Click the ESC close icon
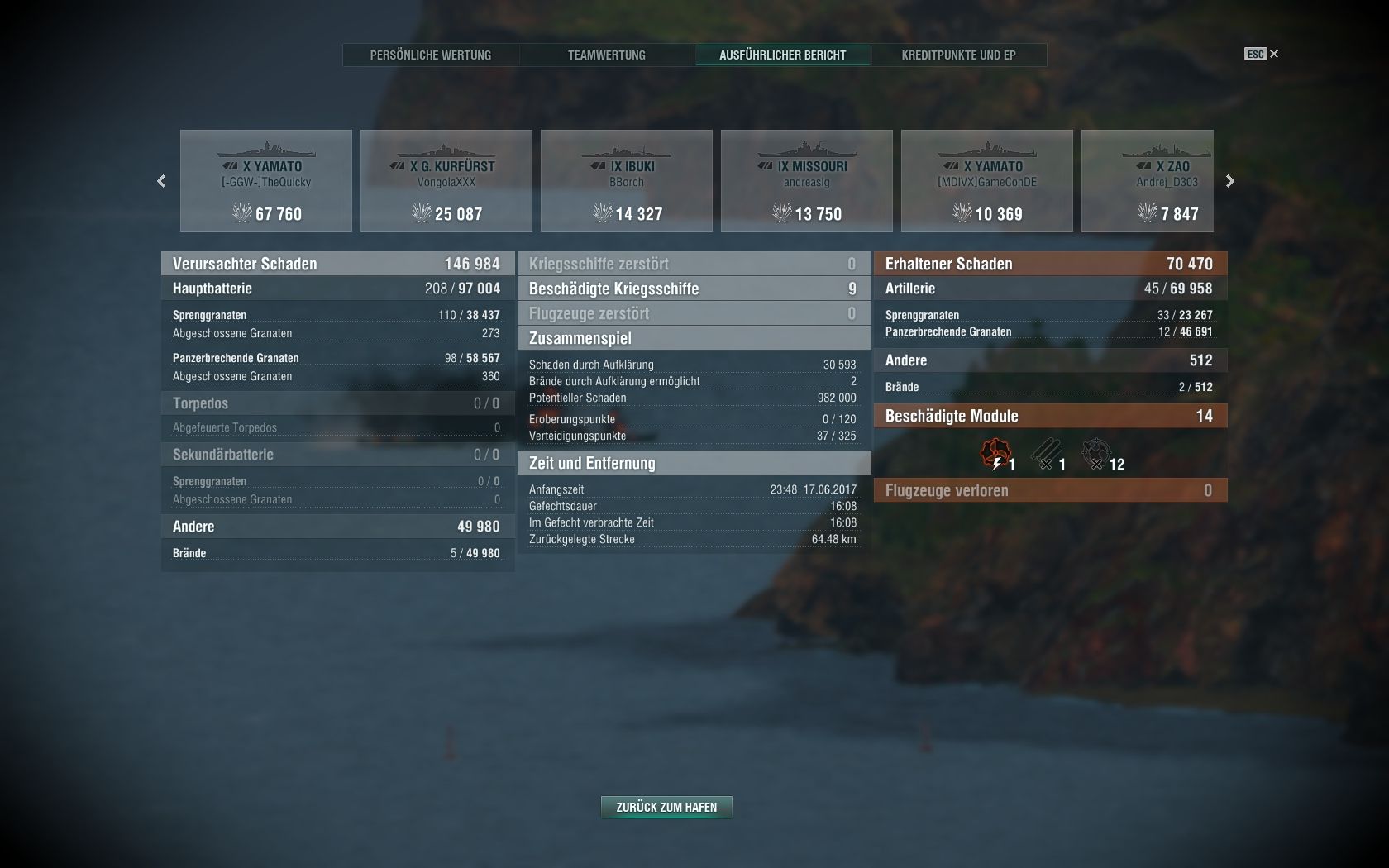The image size is (1389, 868). [1262, 54]
